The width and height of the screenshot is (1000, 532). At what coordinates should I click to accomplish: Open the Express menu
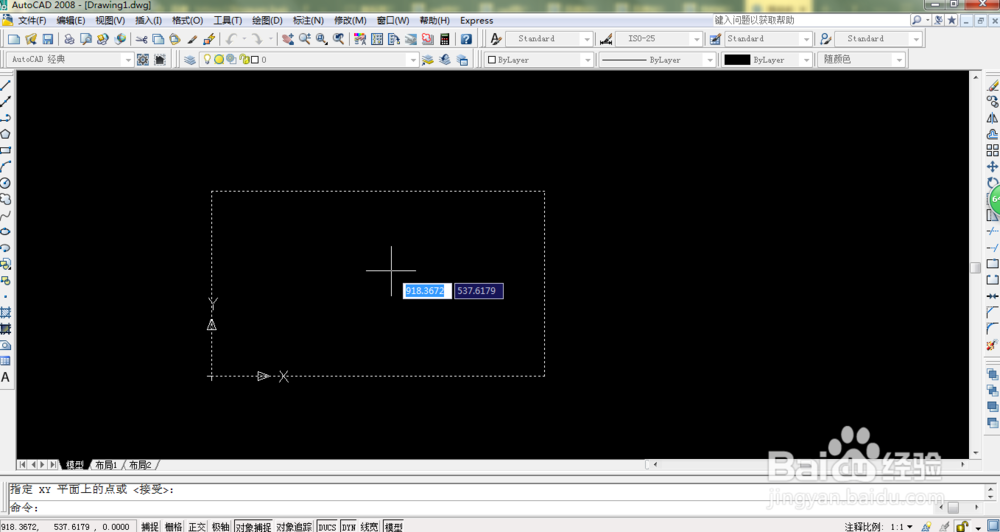point(476,20)
